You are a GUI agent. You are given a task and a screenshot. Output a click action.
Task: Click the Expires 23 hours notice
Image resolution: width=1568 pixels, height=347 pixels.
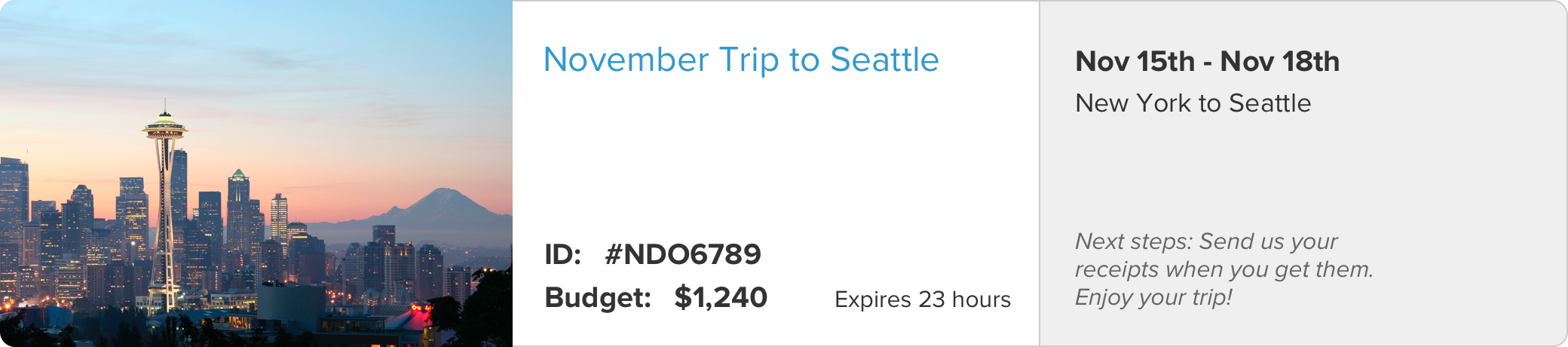pyautogui.click(x=923, y=299)
